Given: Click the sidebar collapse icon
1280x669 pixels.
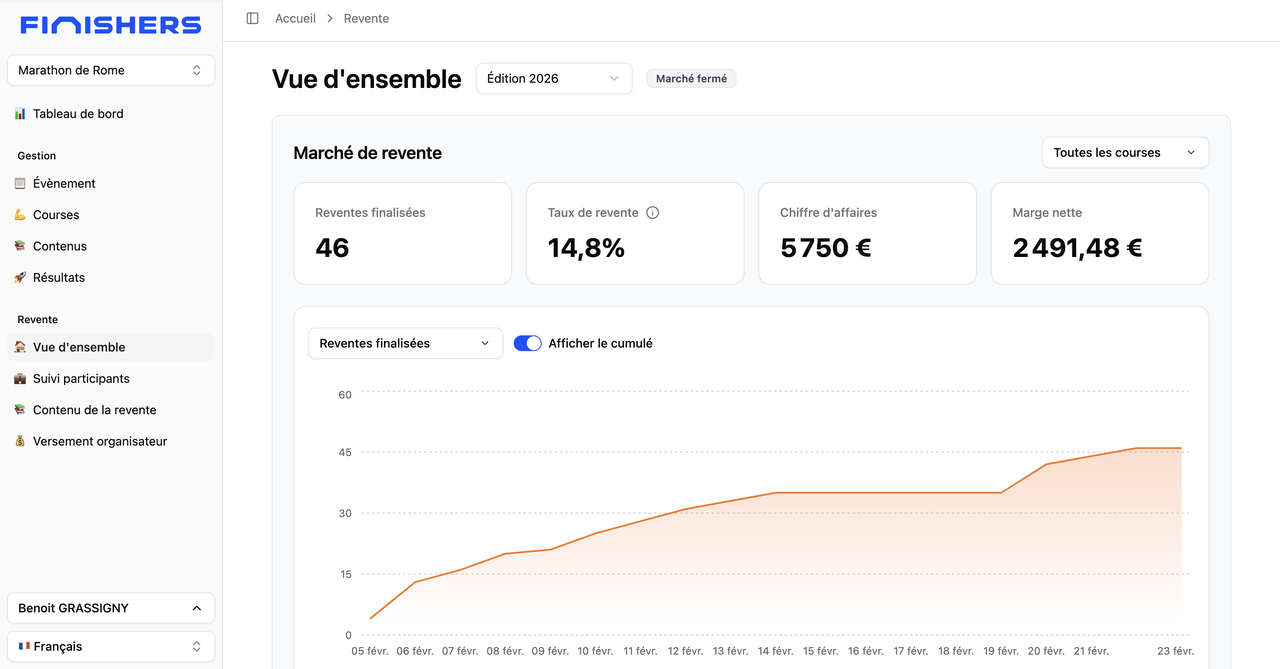Looking at the screenshot, I should point(252,19).
